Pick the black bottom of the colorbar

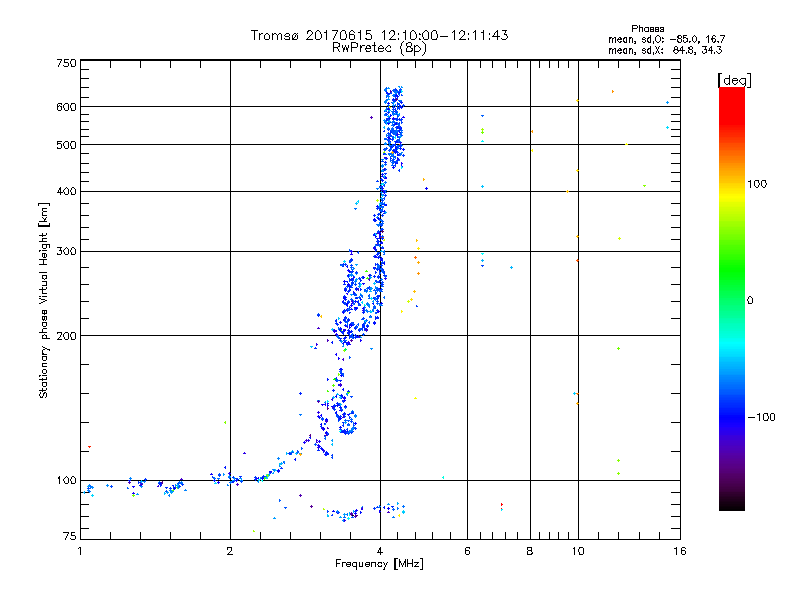click(731, 505)
